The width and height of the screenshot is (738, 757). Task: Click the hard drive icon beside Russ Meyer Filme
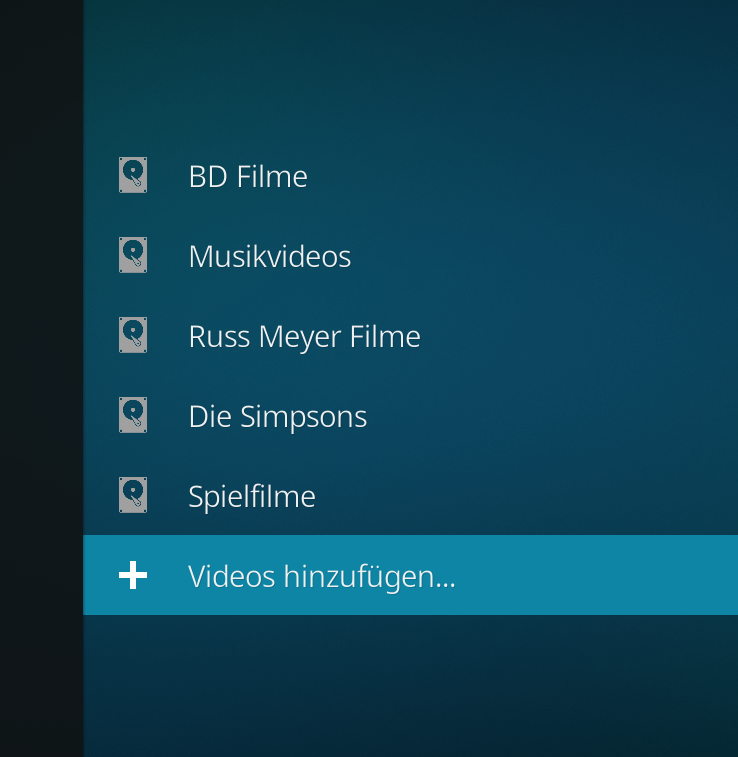[133, 335]
